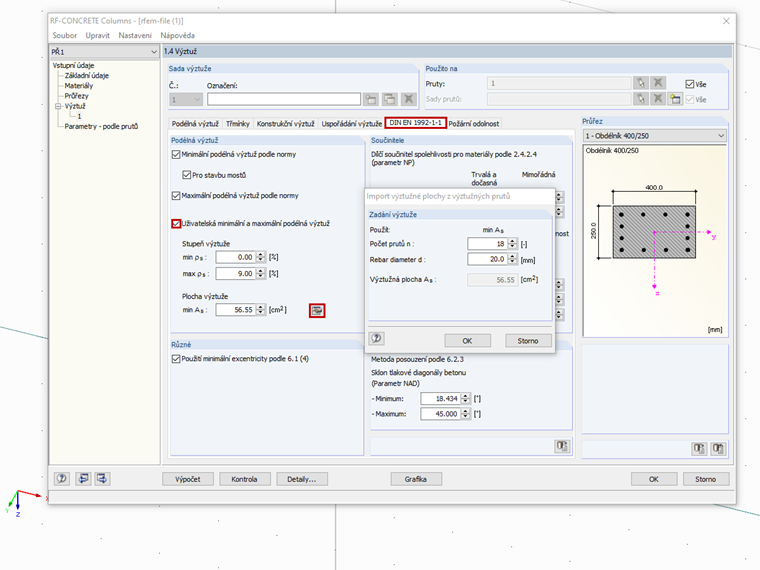This screenshot has width=760, height=570.
Task: Select Parametry - podle prutů in the tree
Action: (101, 127)
